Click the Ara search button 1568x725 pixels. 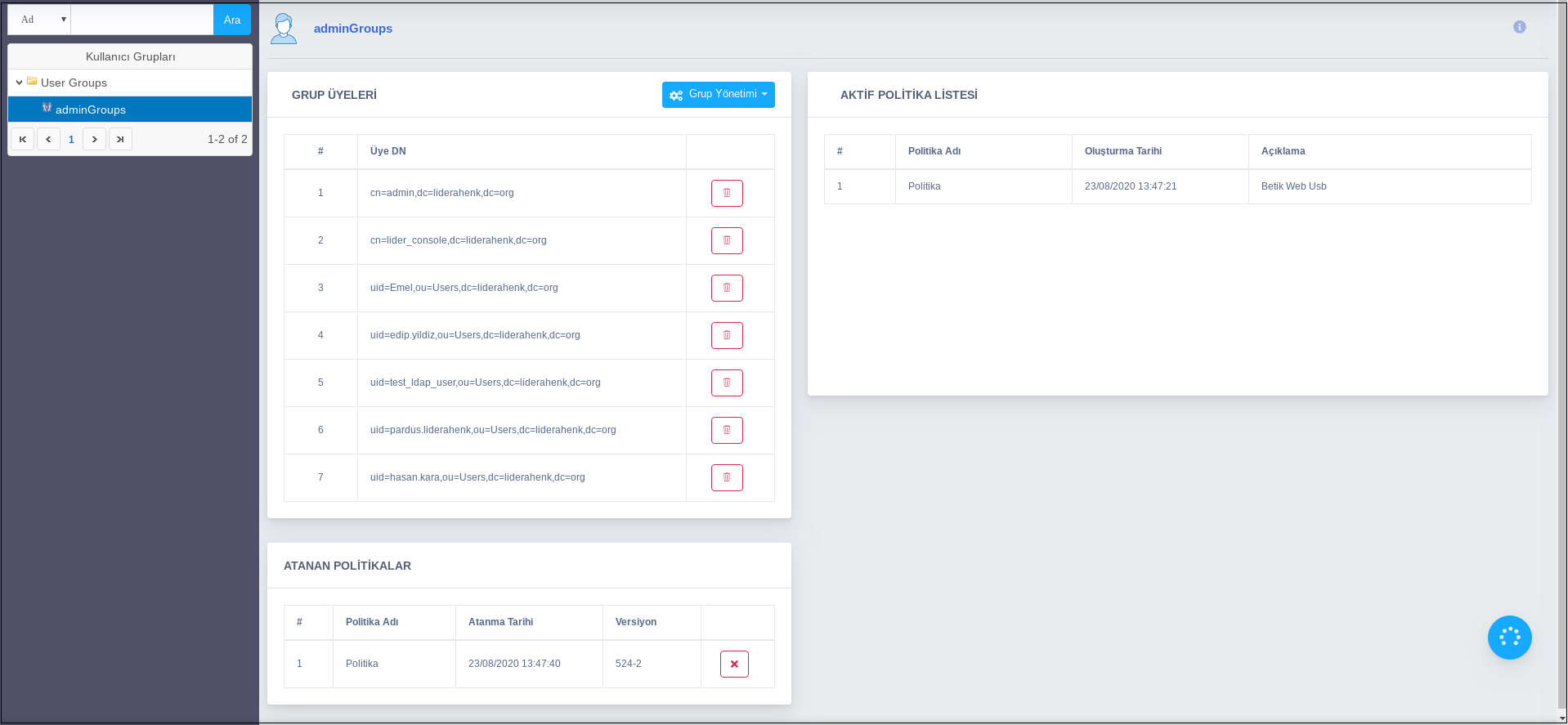pos(232,20)
